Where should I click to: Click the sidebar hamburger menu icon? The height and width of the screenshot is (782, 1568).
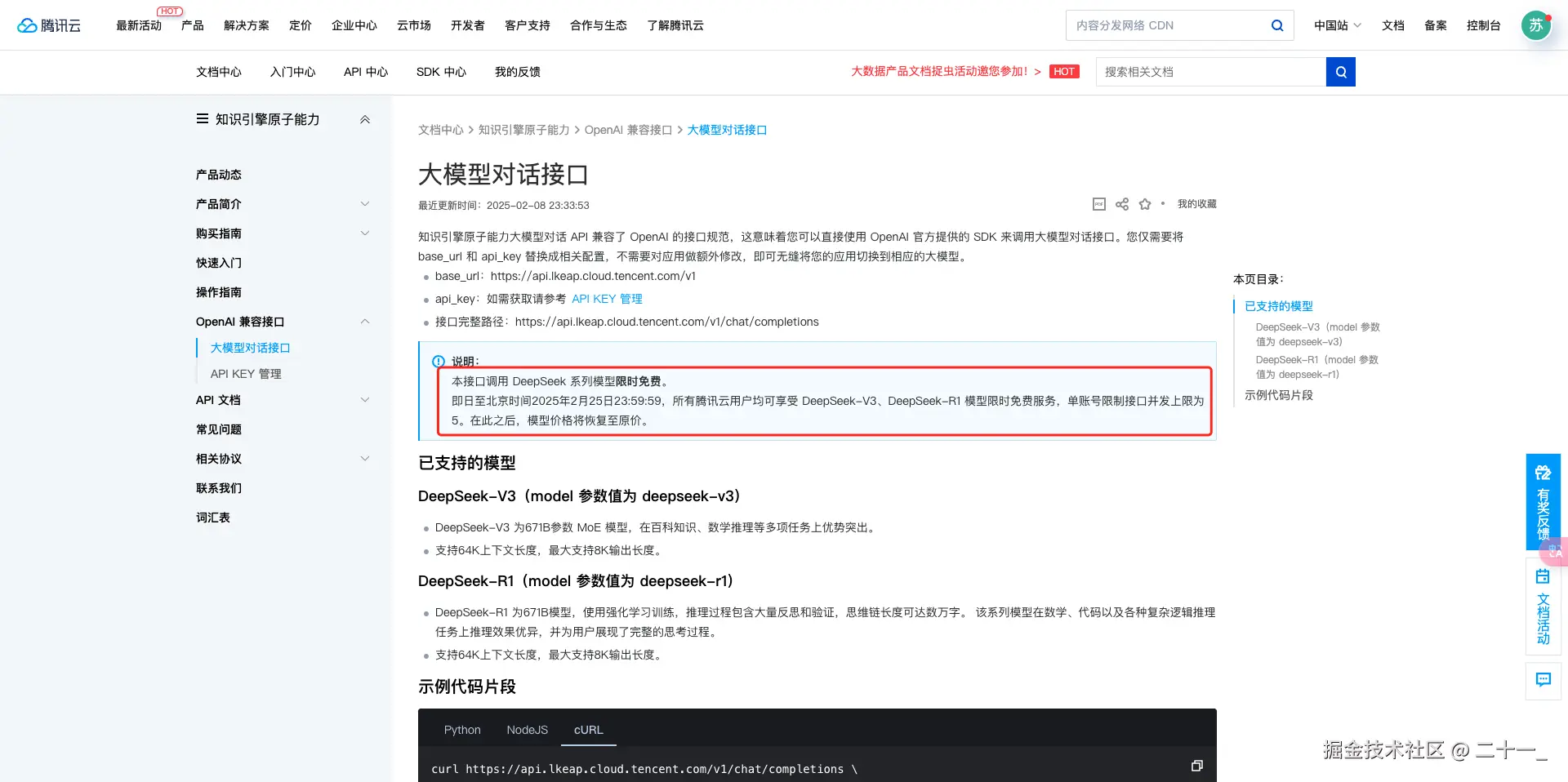pyautogui.click(x=203, y=119)
